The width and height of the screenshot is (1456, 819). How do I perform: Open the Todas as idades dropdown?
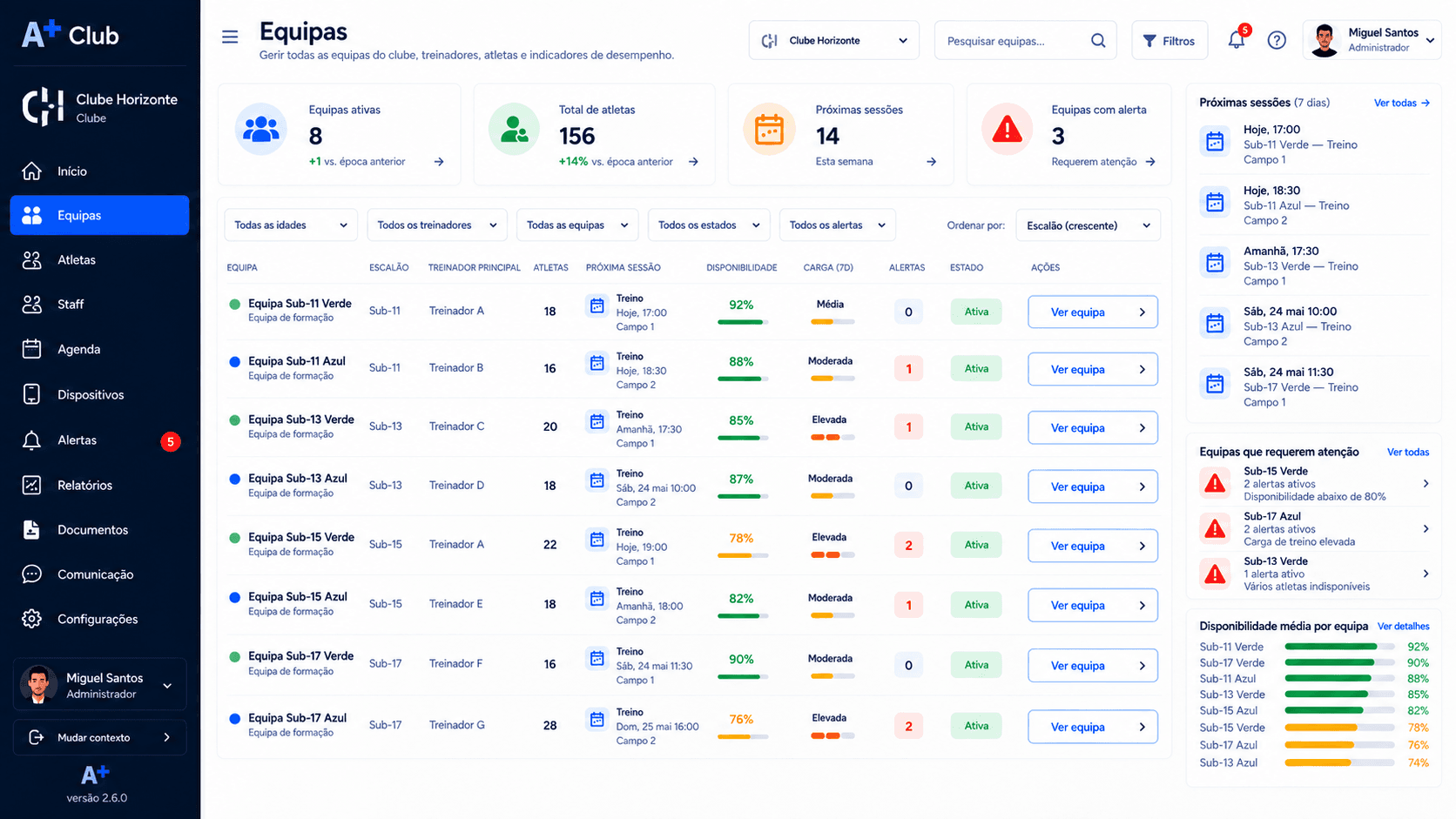[291, 225]
